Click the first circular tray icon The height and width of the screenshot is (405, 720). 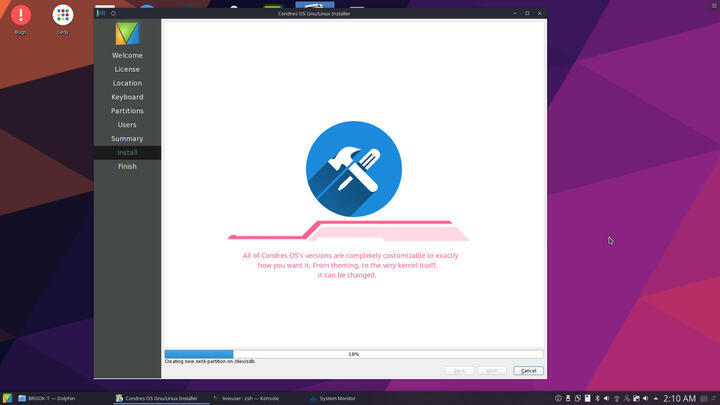pyautogui.click(x=558, y=398)
